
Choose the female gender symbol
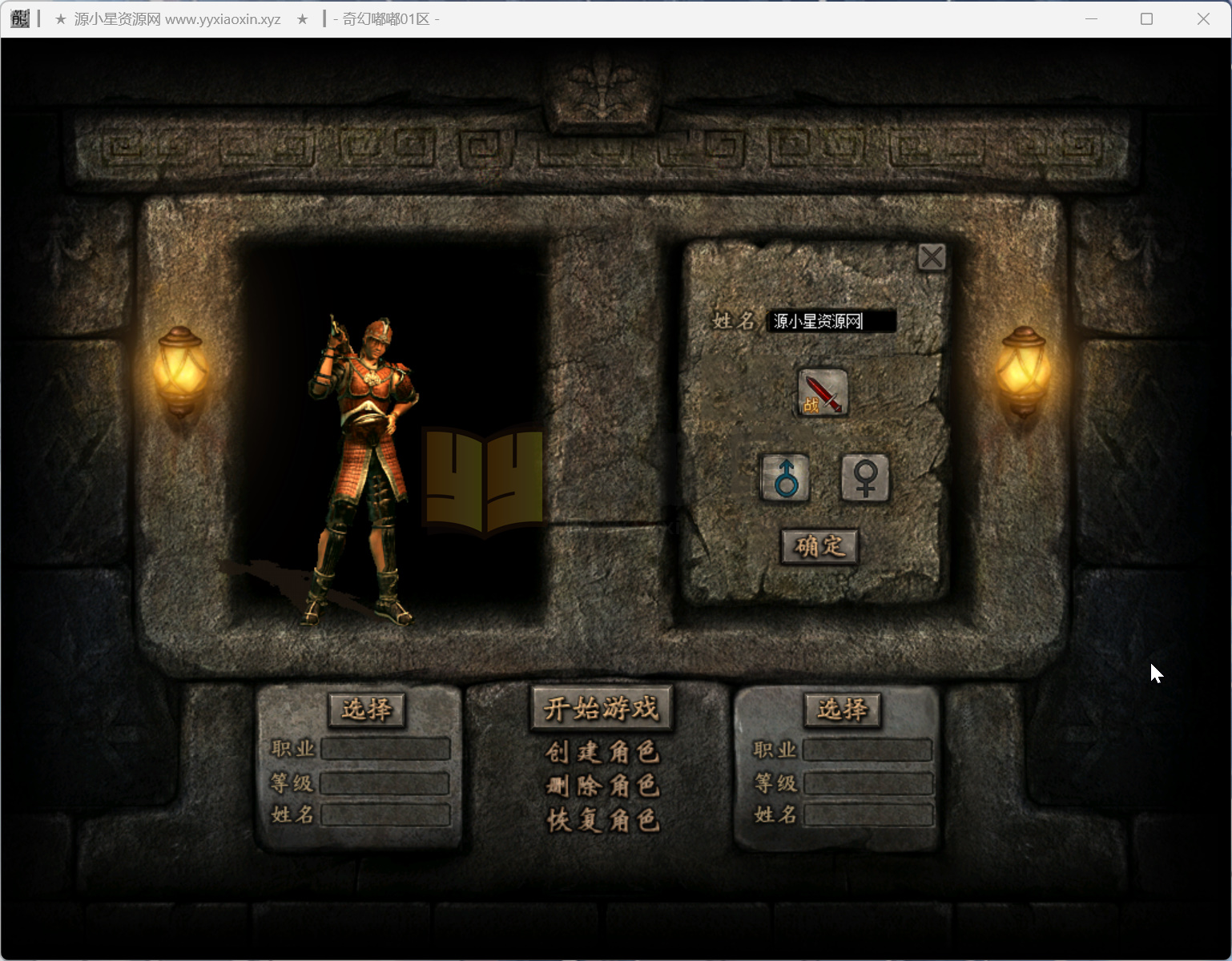[x=864, y=477]
